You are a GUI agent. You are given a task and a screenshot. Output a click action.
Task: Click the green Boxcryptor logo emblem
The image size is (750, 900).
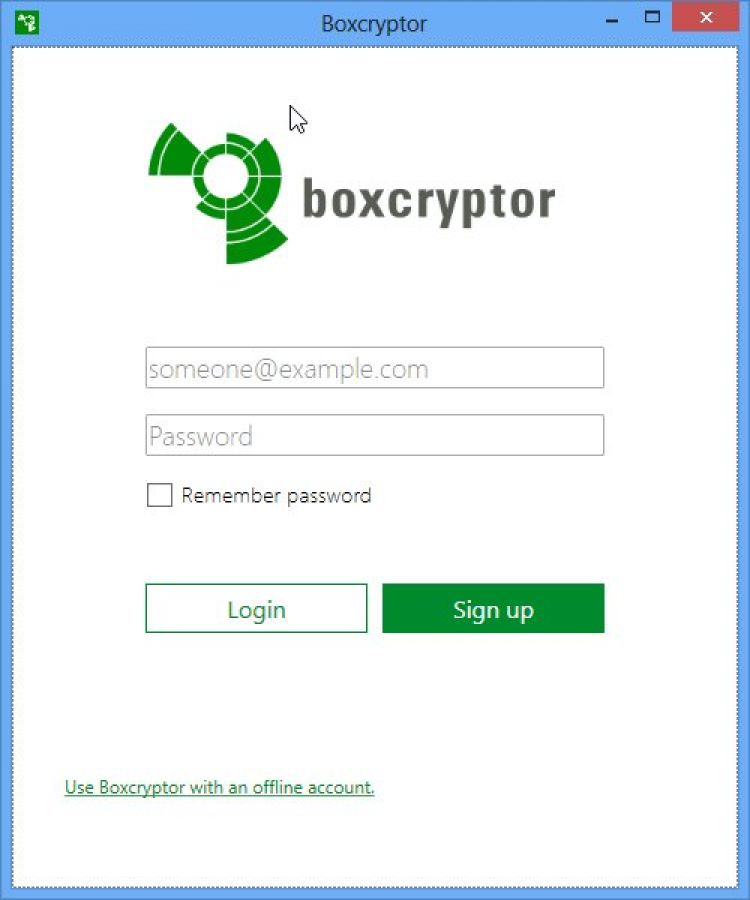point(218,193)
